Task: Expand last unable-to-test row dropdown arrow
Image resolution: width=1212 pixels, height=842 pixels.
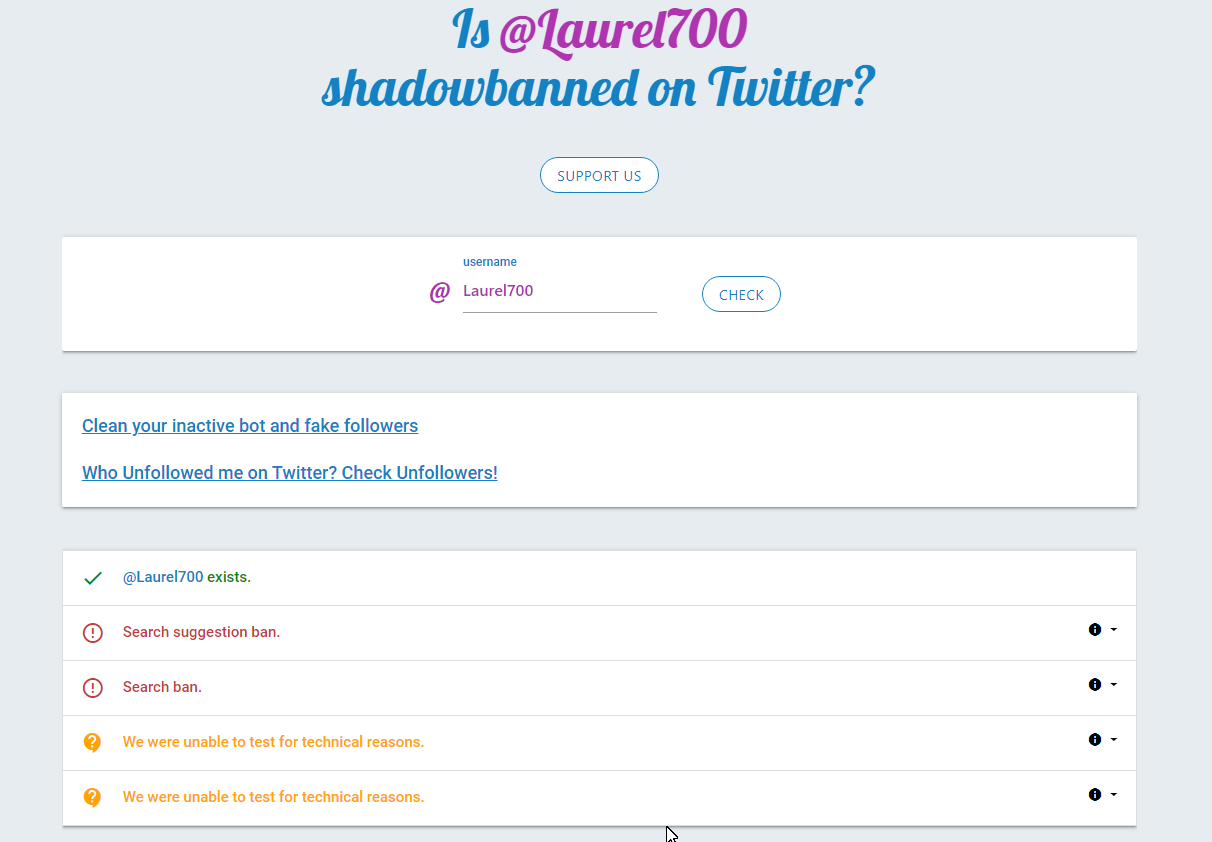Action: 1114,795
